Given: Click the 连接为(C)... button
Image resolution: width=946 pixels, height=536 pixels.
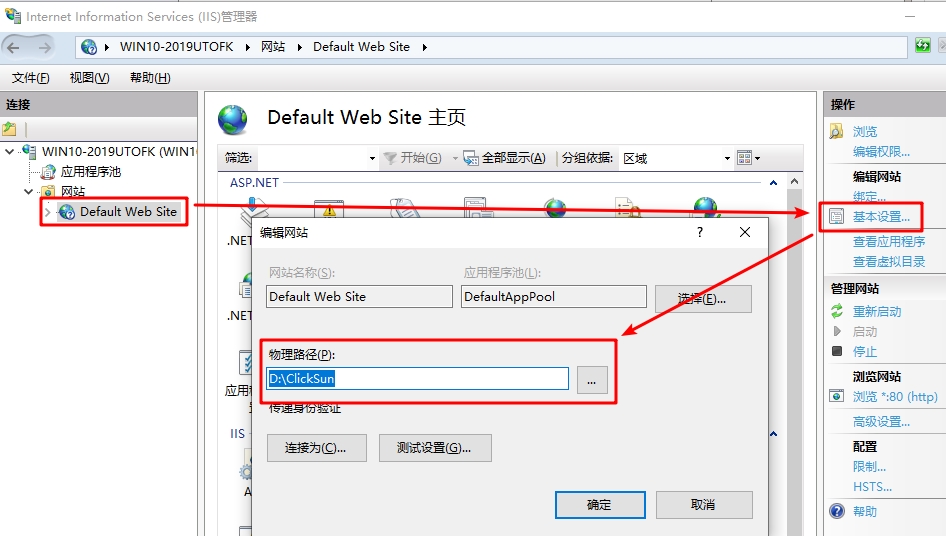Looking at the screenshot, I should (x=317, y=448).
